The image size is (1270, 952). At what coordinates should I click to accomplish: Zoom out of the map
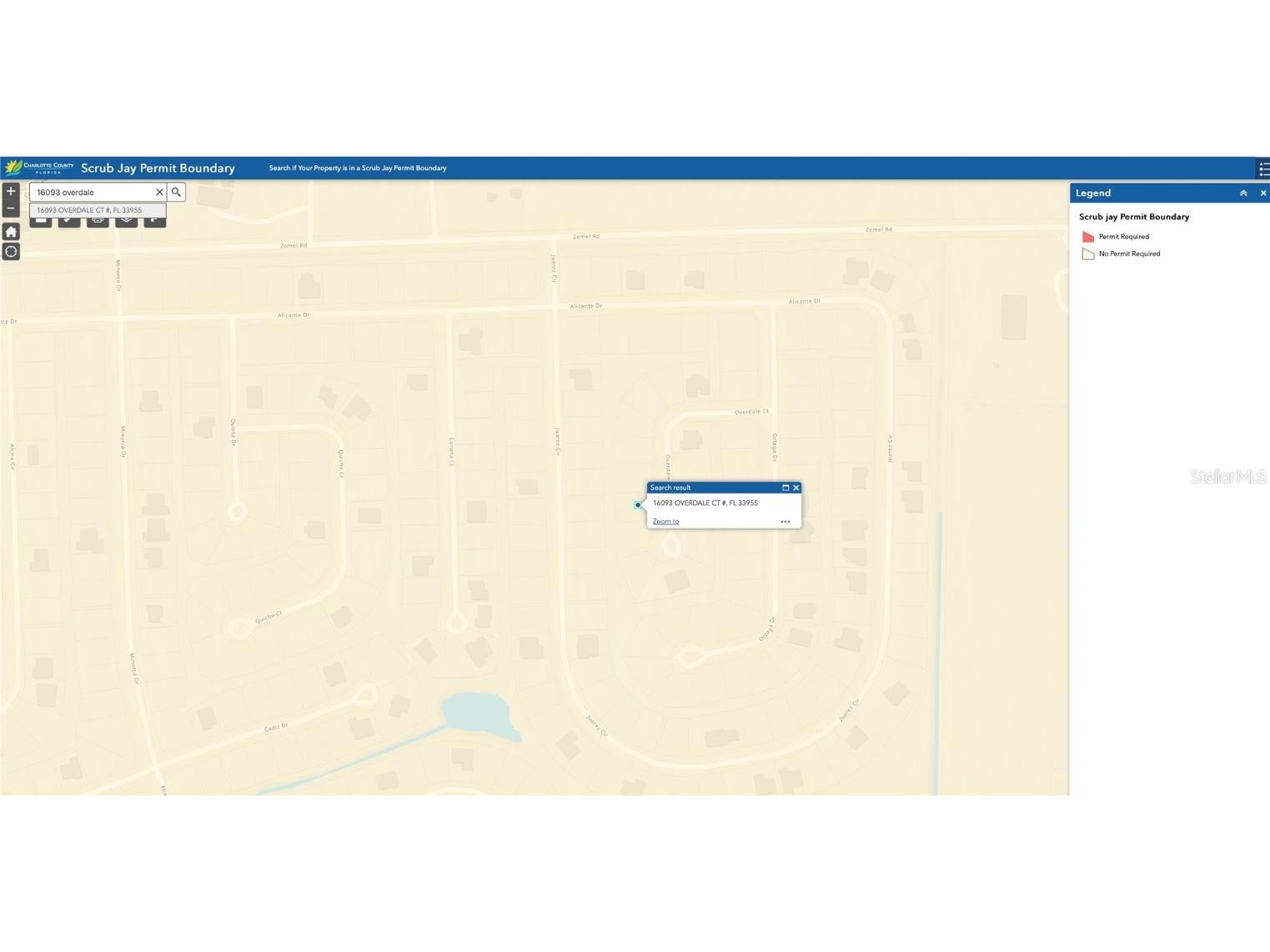(11, 208)
